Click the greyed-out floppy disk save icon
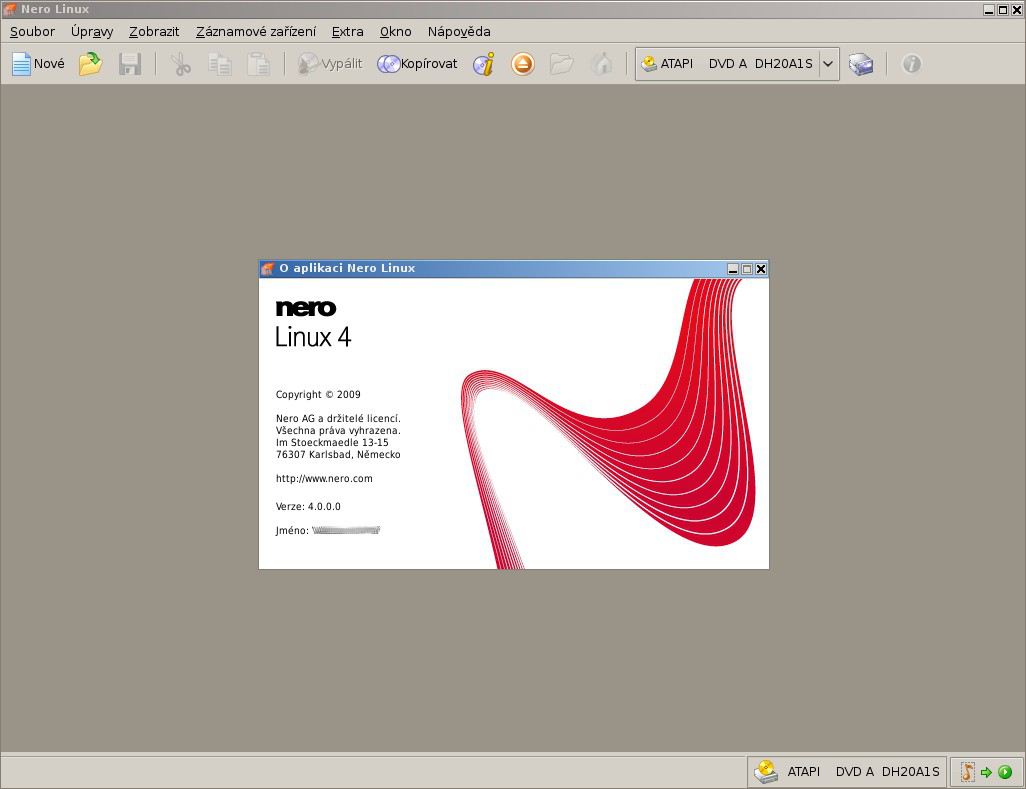 pos(130,64)
